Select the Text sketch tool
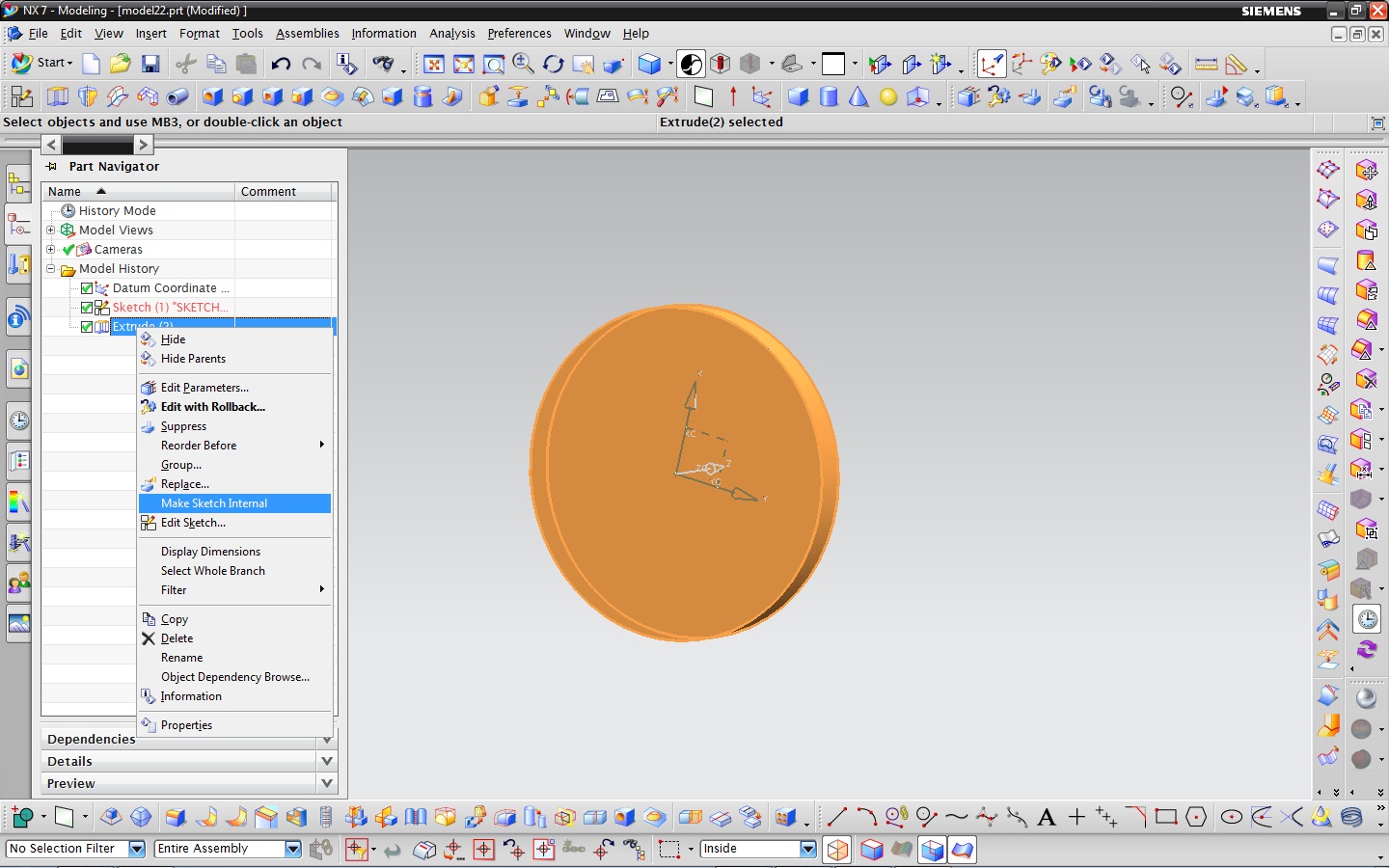The width and height of the screenshot is (1389, 868). [1048, 819]
